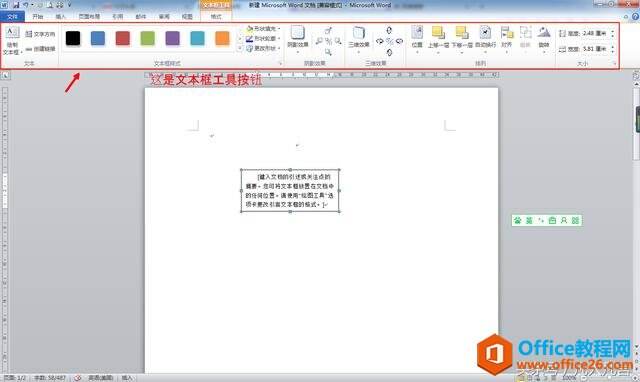Click the Draw Text Box button

tap(12, 41)
